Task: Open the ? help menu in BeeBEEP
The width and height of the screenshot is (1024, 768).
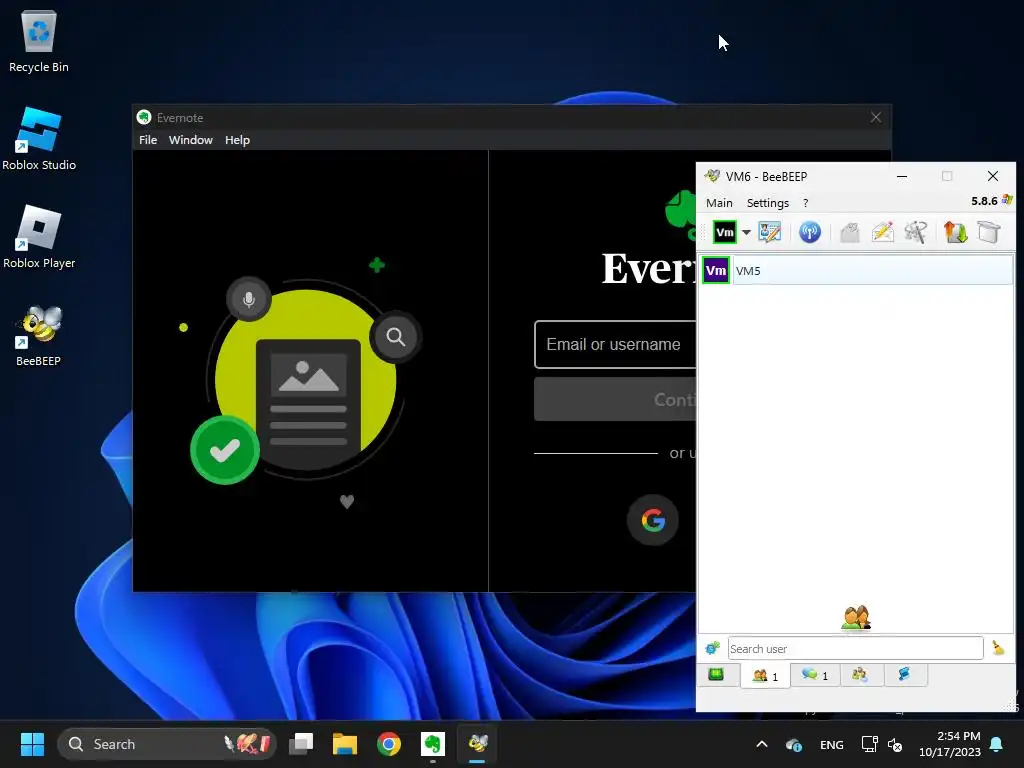Action: click(x=805, y=203)
